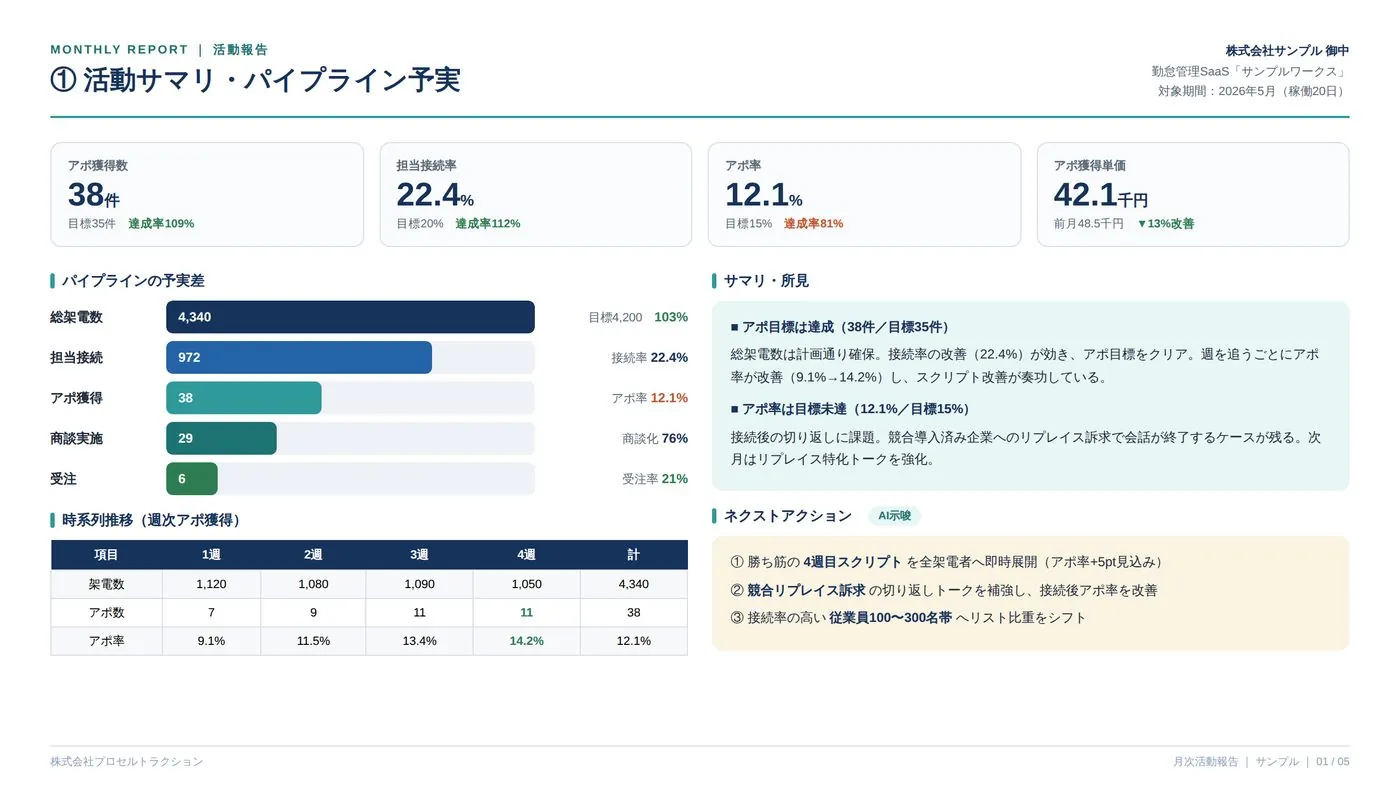Click the red 達成率81% text

coord(813,224)
